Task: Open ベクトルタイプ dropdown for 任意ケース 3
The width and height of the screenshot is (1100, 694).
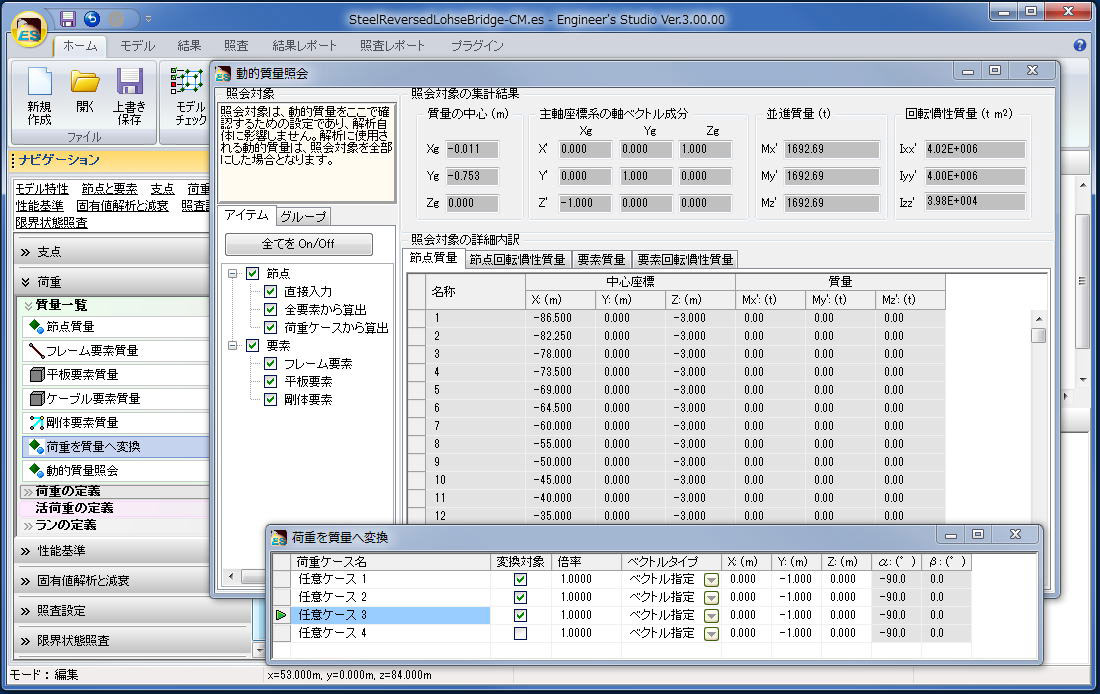Action: (711, 615)
